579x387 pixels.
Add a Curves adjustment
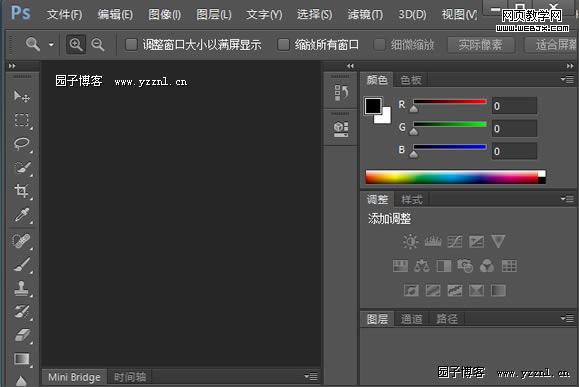[455, 242]
